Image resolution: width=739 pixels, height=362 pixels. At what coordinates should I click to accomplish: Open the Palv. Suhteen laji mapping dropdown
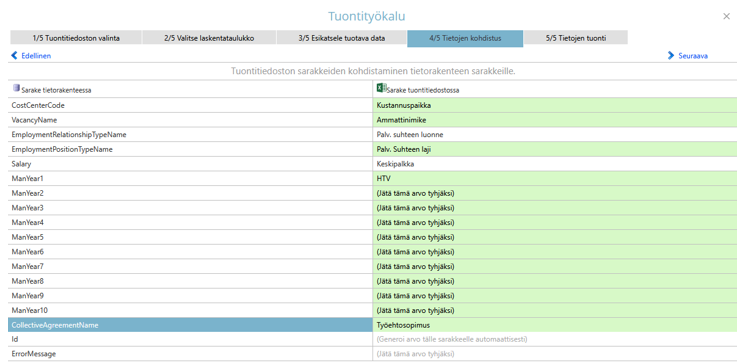[x=554, y=149]
